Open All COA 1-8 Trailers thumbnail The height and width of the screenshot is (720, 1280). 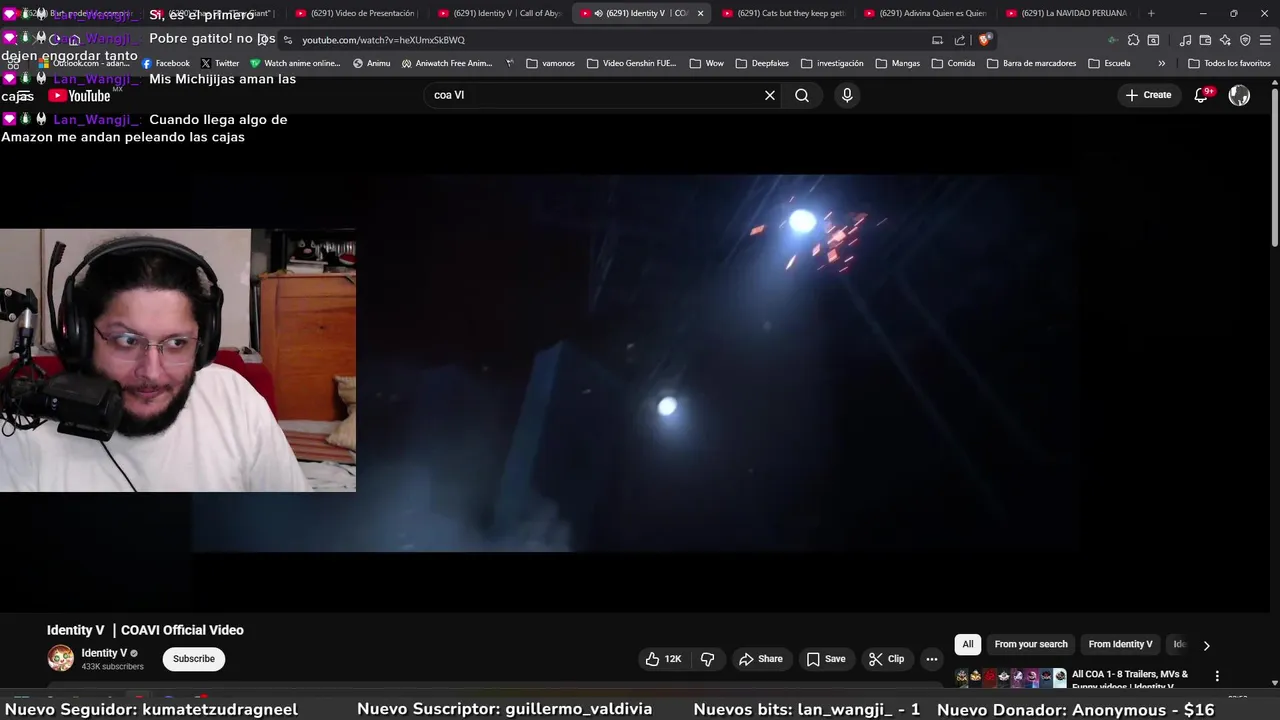pyautogui.click(x=1011, y=677)
